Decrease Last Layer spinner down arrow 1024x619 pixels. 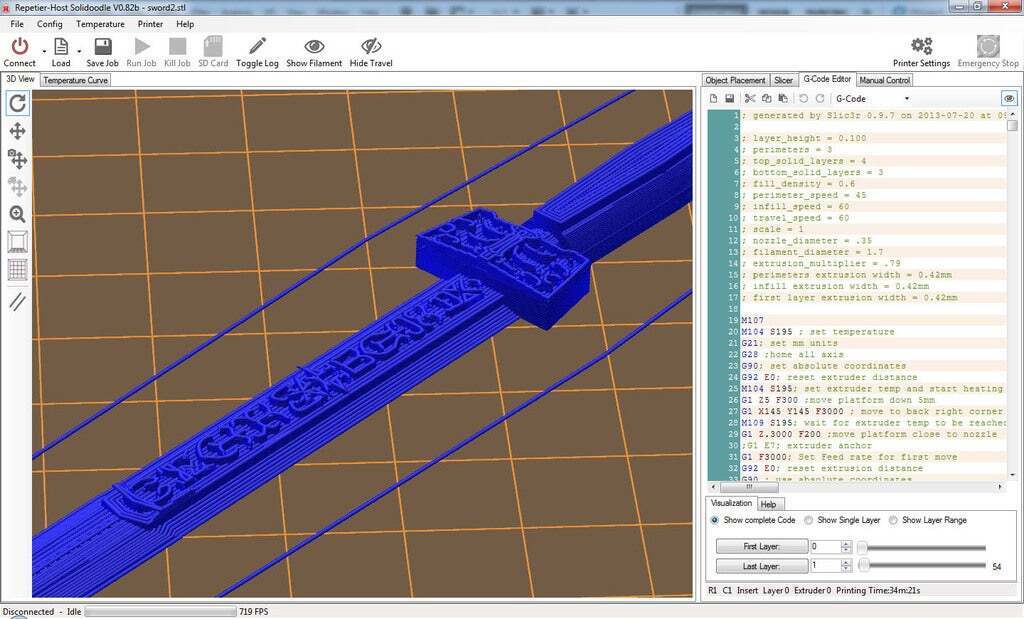click(846, 569)
